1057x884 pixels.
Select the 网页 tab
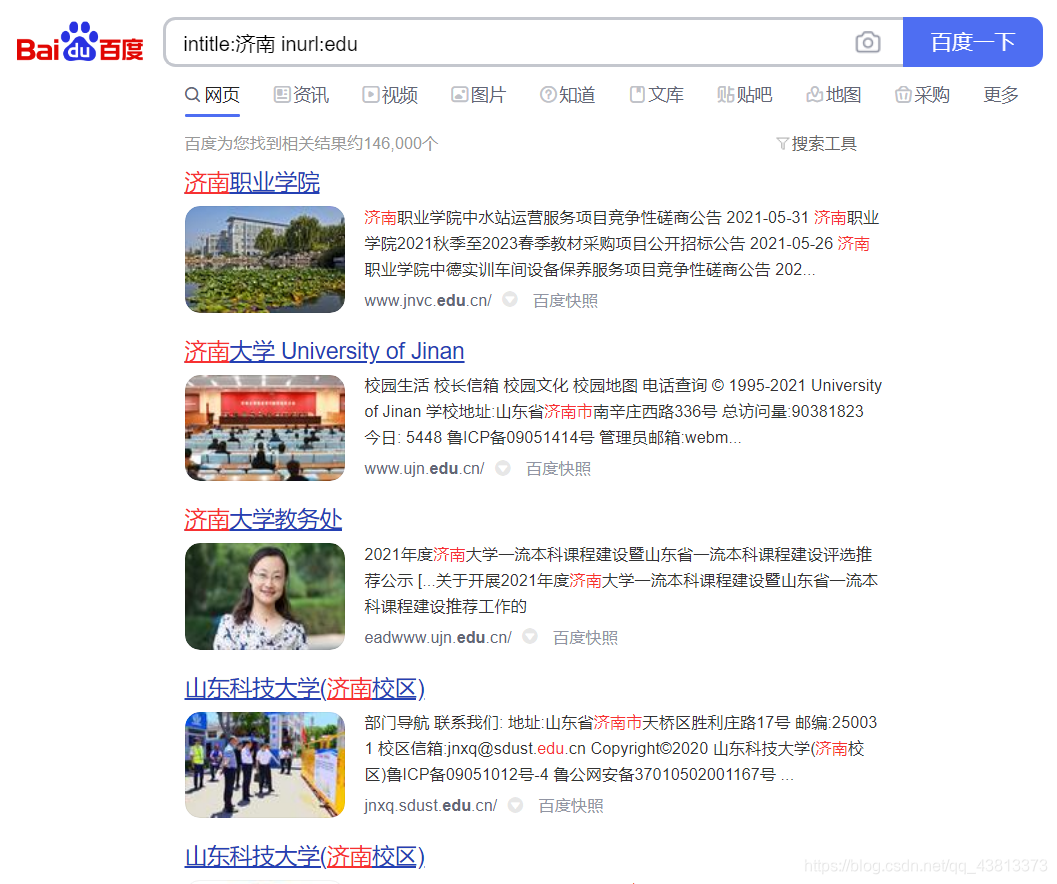[x=212, y=95]
